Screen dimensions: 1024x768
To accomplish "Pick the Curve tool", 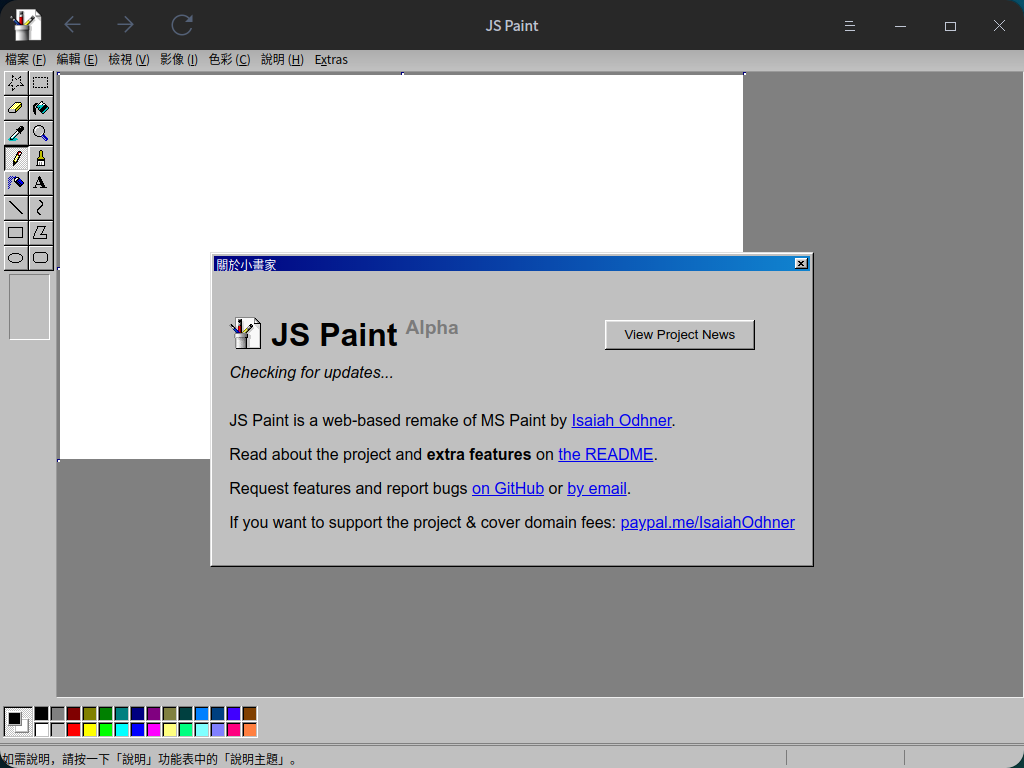I will [40, 208].
